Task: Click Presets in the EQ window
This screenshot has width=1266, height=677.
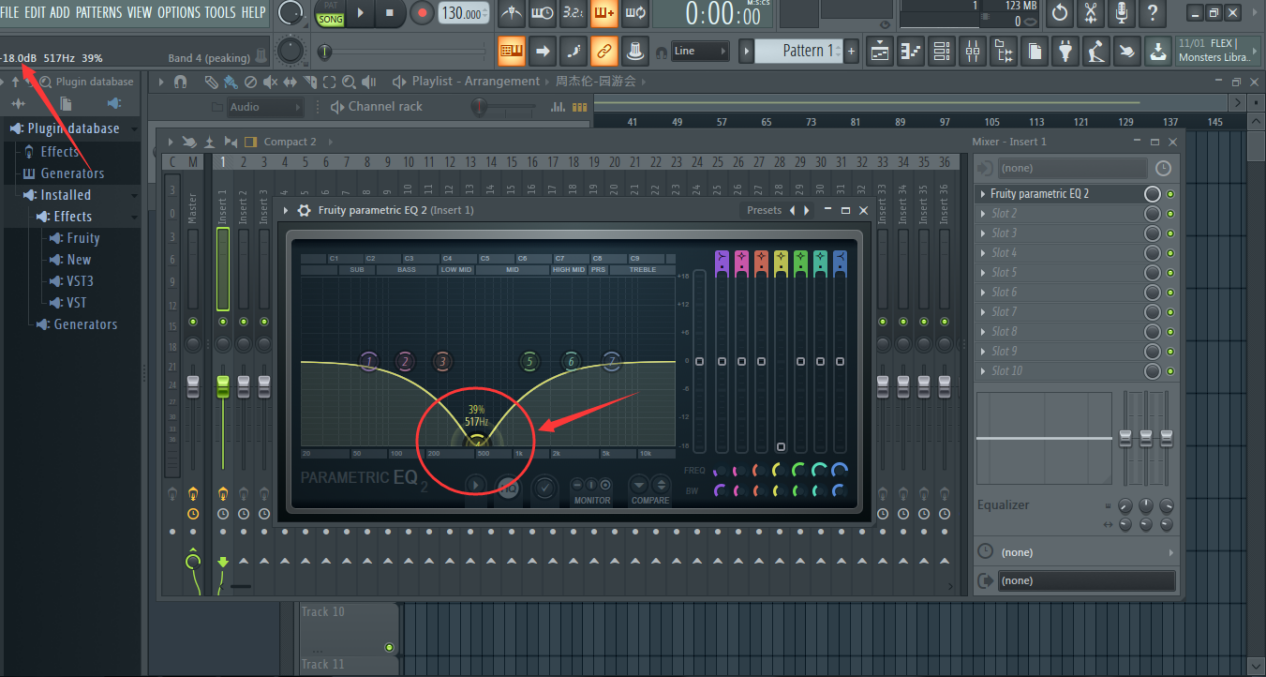Action: click(764, 210)
